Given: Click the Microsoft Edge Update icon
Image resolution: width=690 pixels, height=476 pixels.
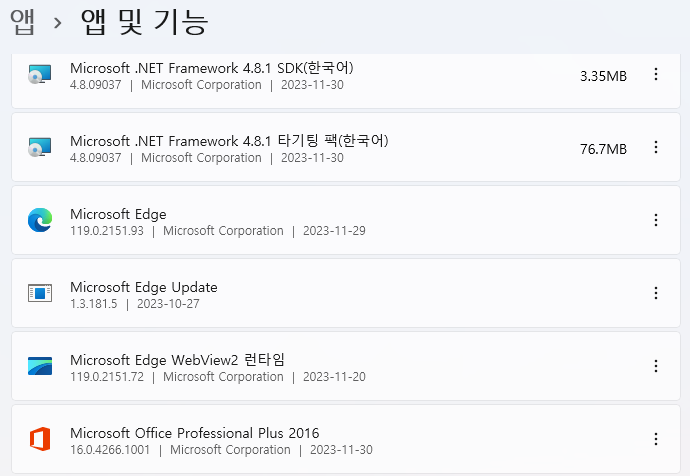Looking at the screenshot, I should [x=40, y=293].
